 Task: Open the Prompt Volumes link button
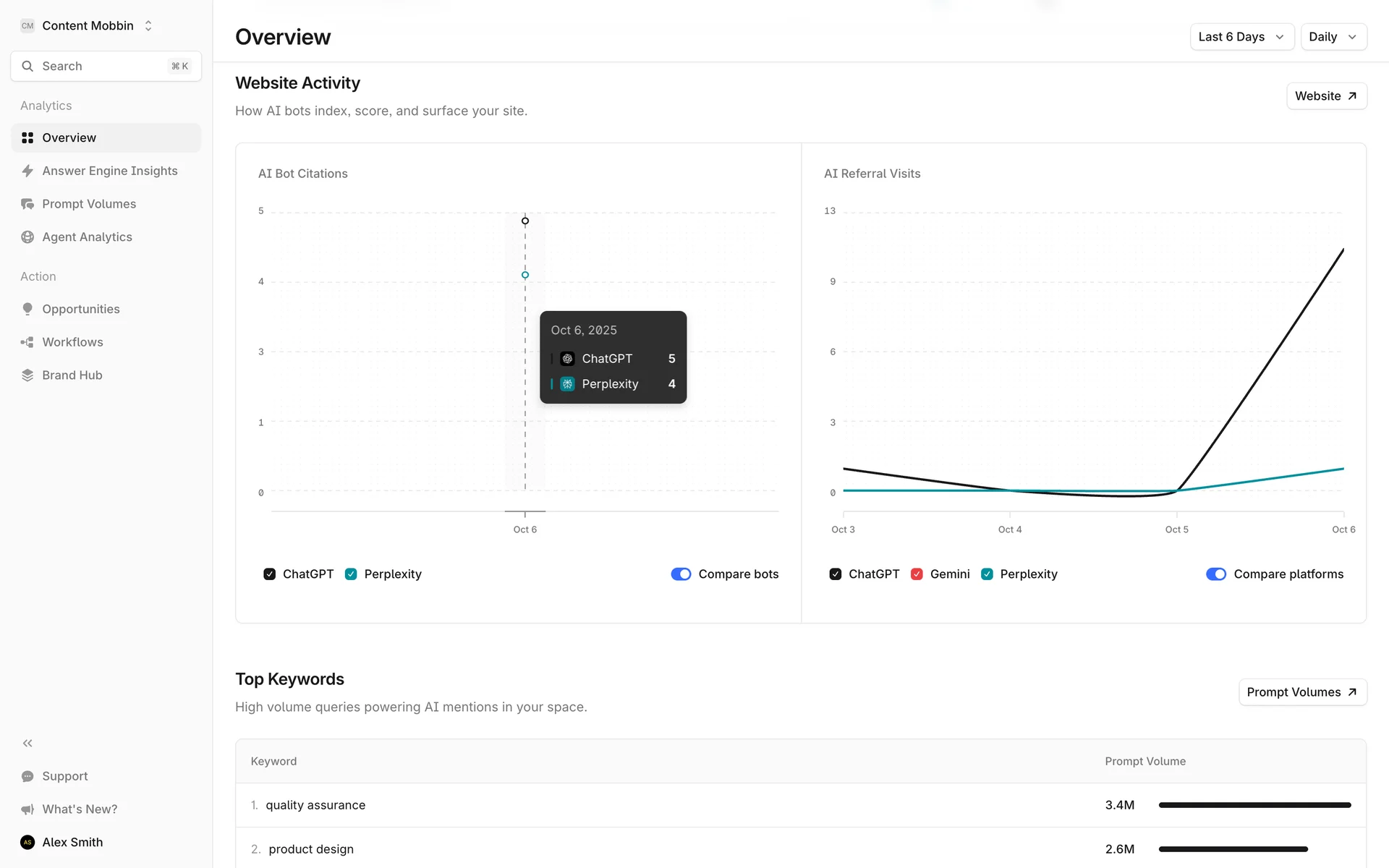pyautogui.click(x=1302, y=692)
